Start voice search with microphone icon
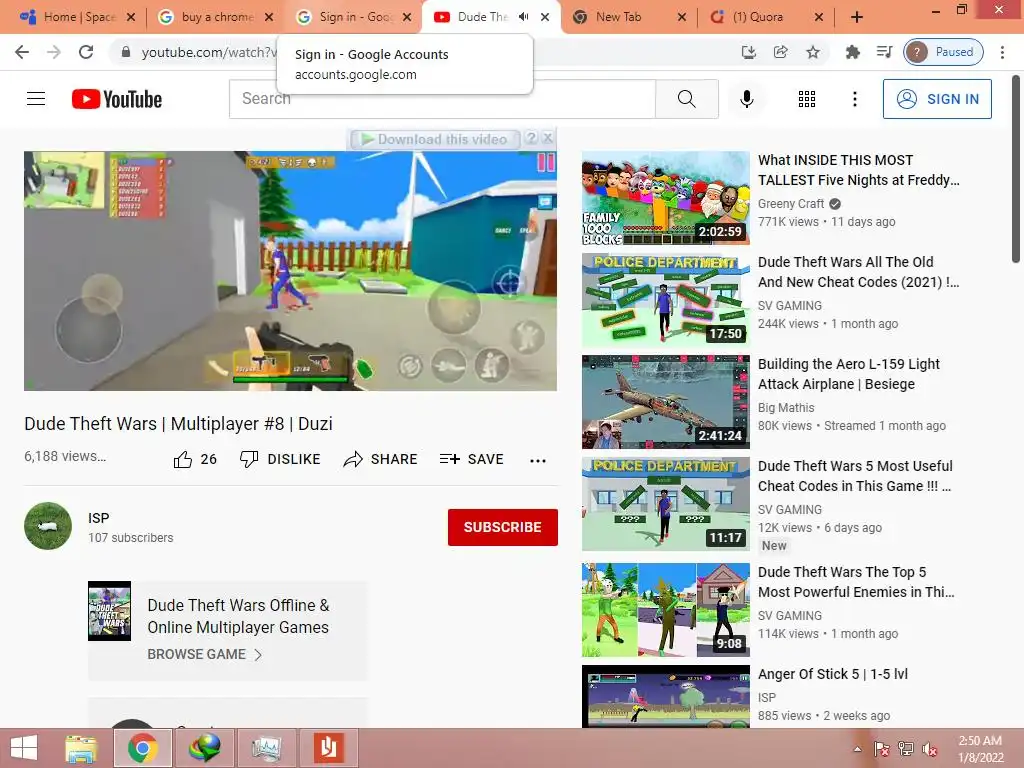Viewport: 1024px width, 768px height. (746, 99)
